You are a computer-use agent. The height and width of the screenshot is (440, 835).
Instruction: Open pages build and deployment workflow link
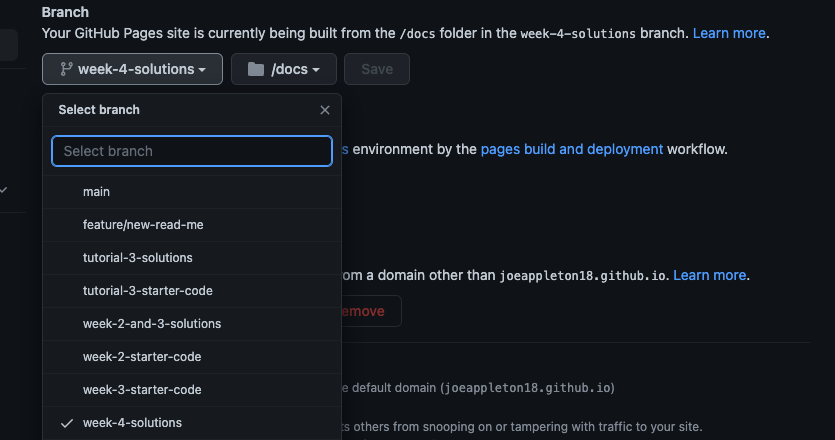coord(571,149)
